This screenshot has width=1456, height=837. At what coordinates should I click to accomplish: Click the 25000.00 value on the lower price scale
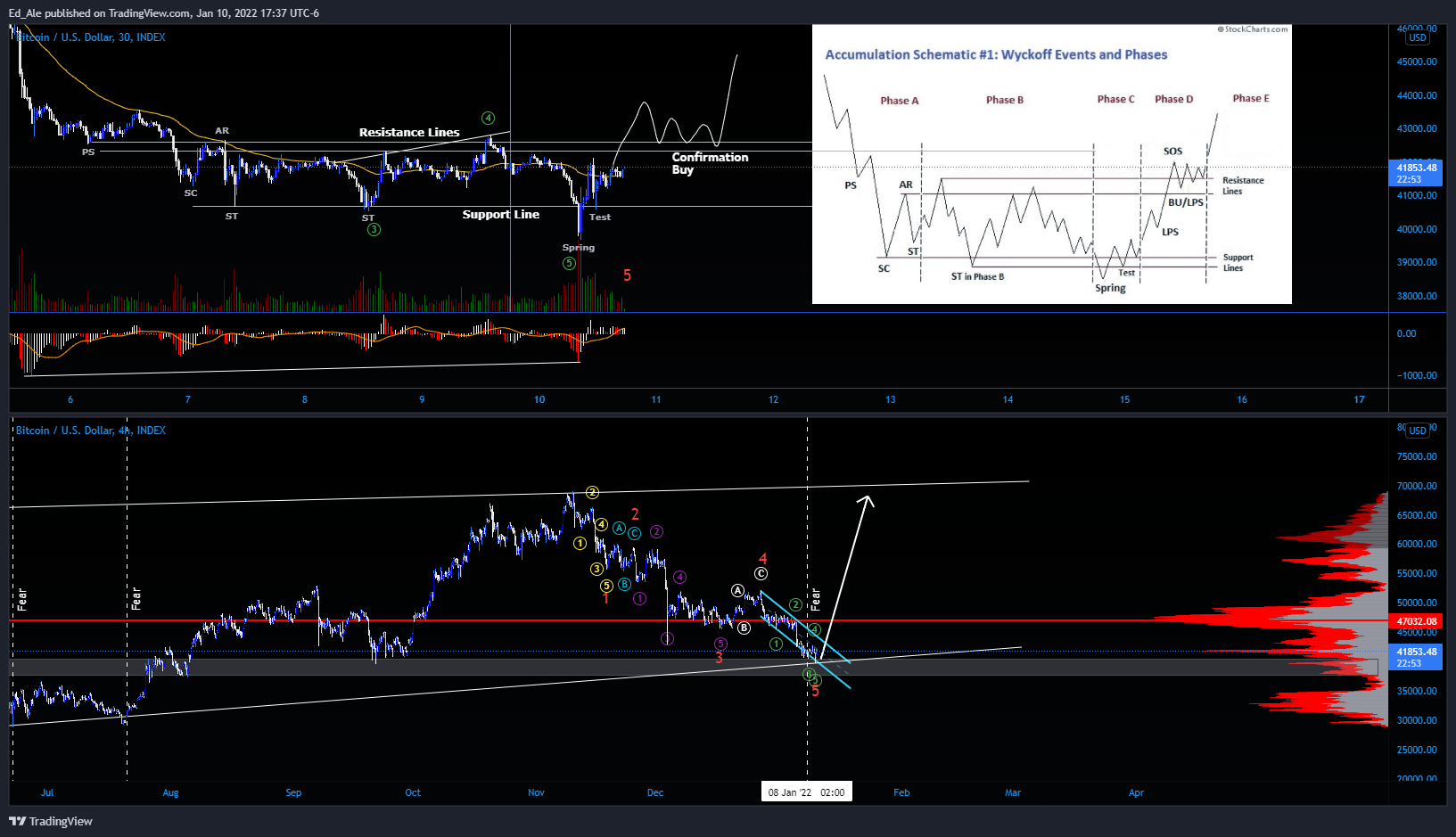pos(1417,750)
